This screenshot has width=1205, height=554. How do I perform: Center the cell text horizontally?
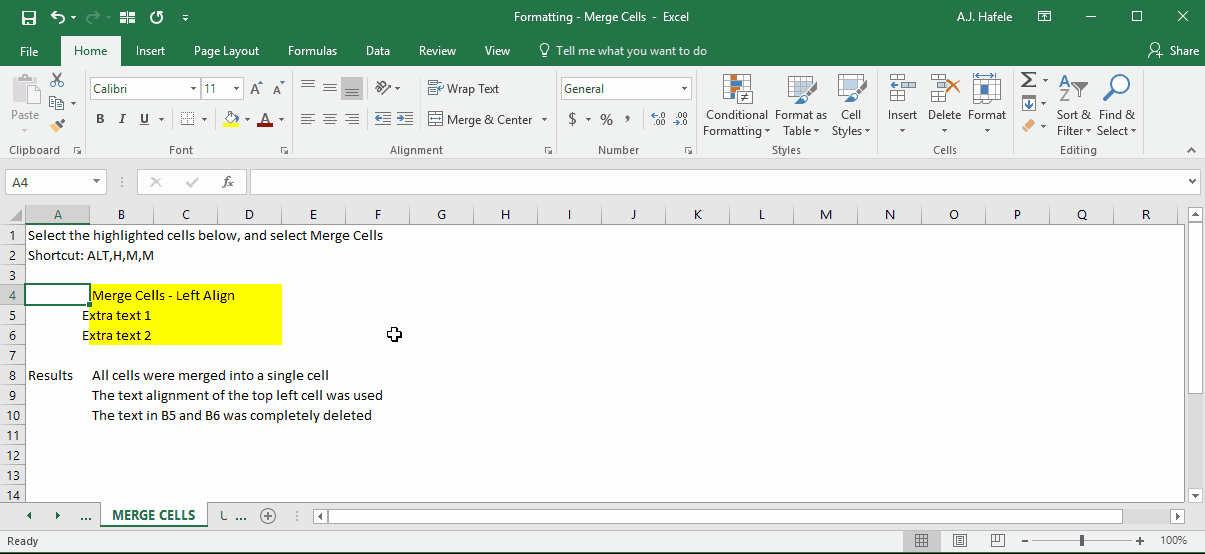click(x=330, y=119)
